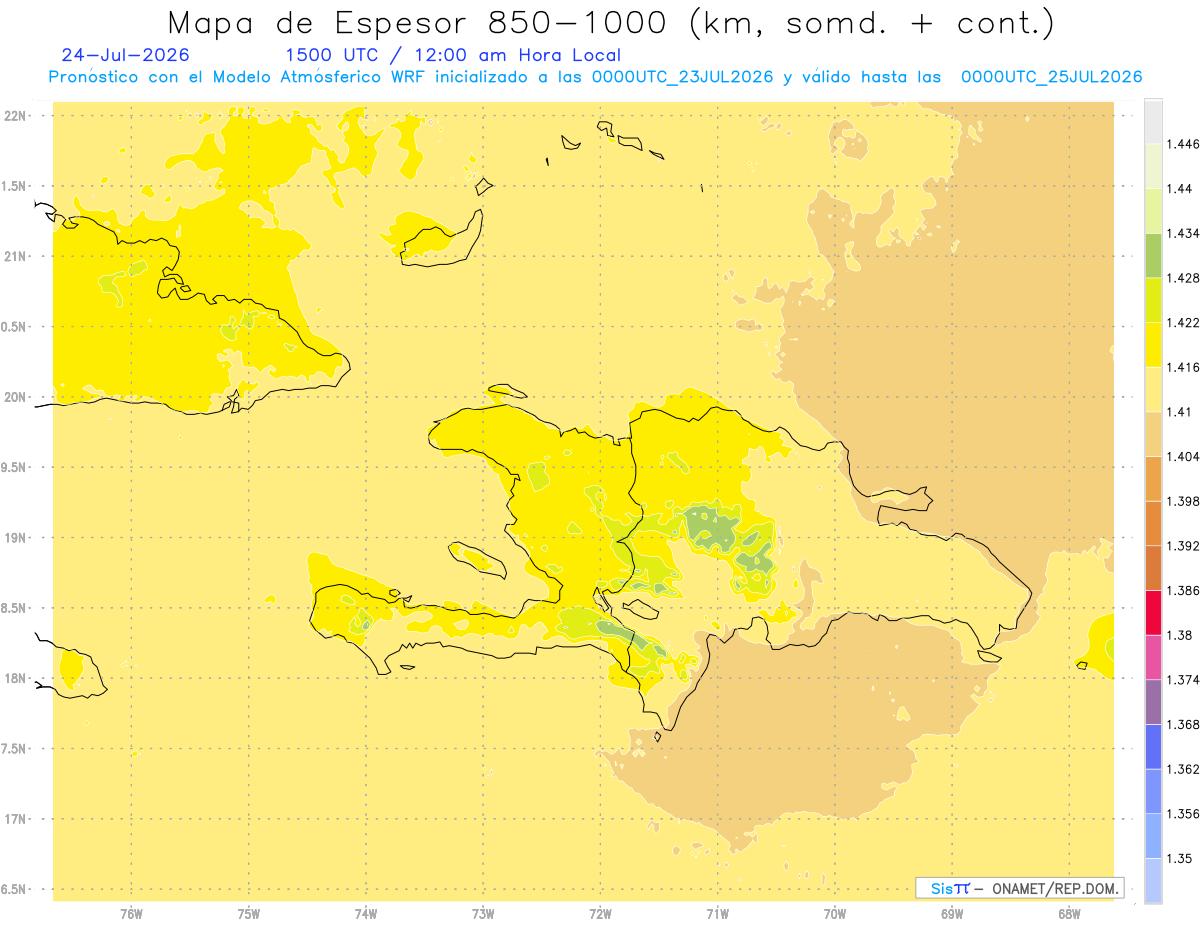Click the blue swatch between 1.368 and 1.362
This screenshot has height=927, width=1200.
(1153, 746)
